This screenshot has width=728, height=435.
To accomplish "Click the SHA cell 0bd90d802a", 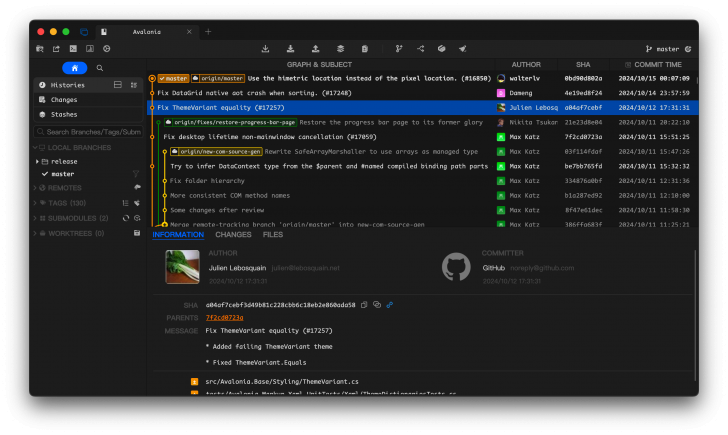I will tap(583, 79).
